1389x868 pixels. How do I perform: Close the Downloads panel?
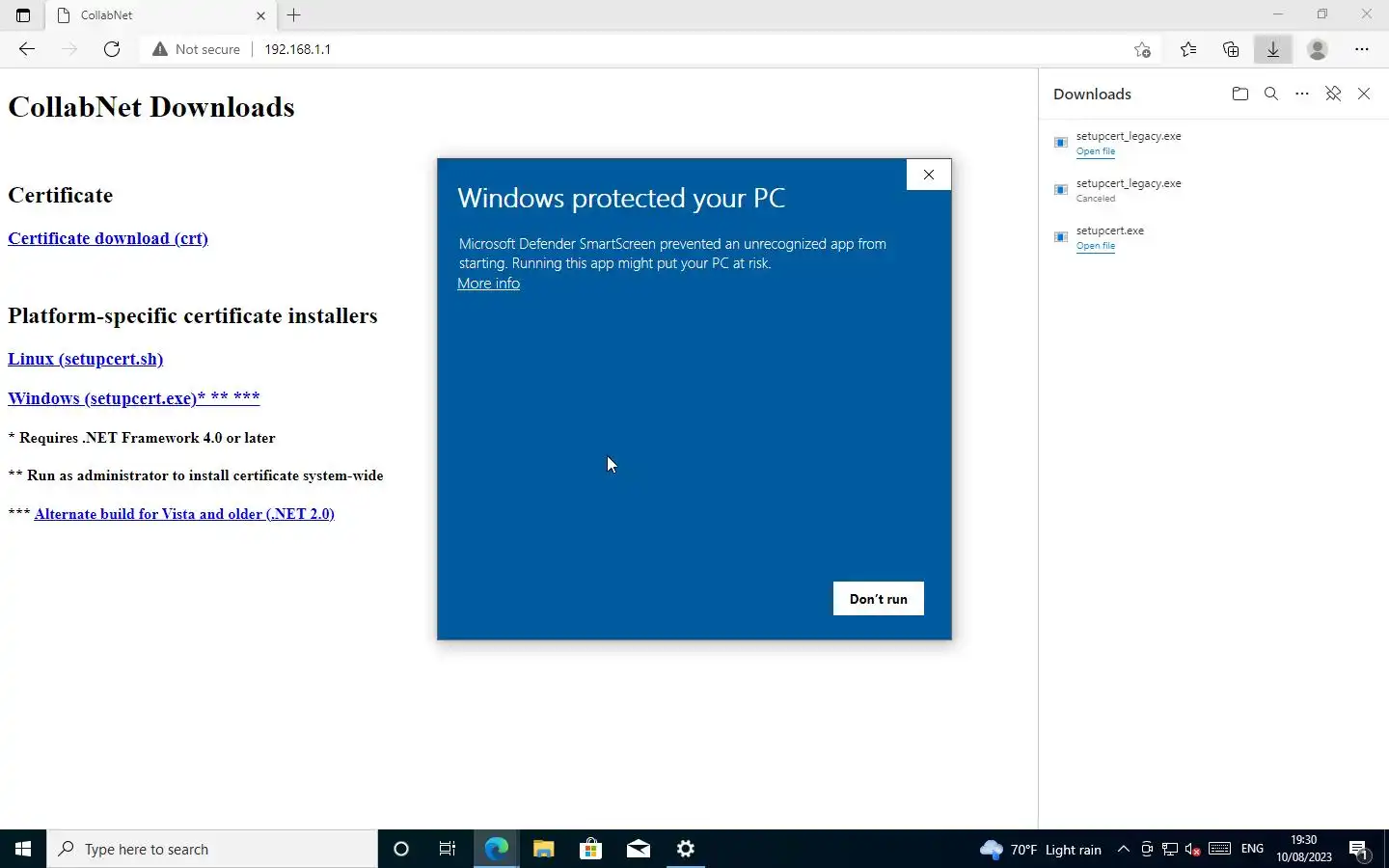(1364, 94)
